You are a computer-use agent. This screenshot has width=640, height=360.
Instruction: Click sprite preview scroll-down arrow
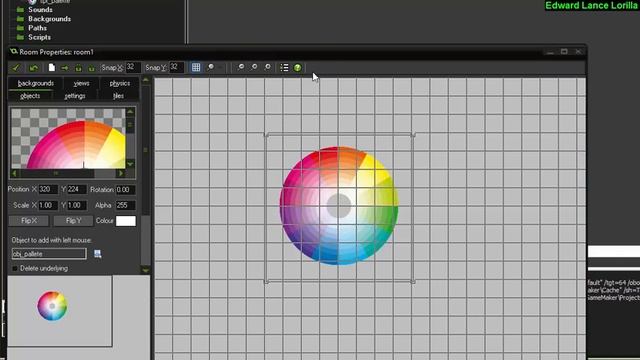coord(130,164)
